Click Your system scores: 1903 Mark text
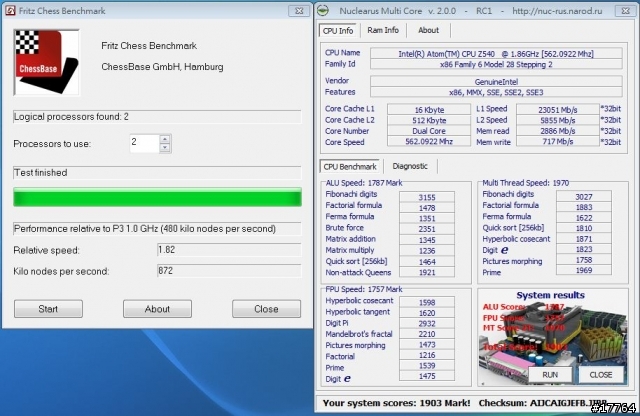640x416 pixels. (x=396, y=403)
